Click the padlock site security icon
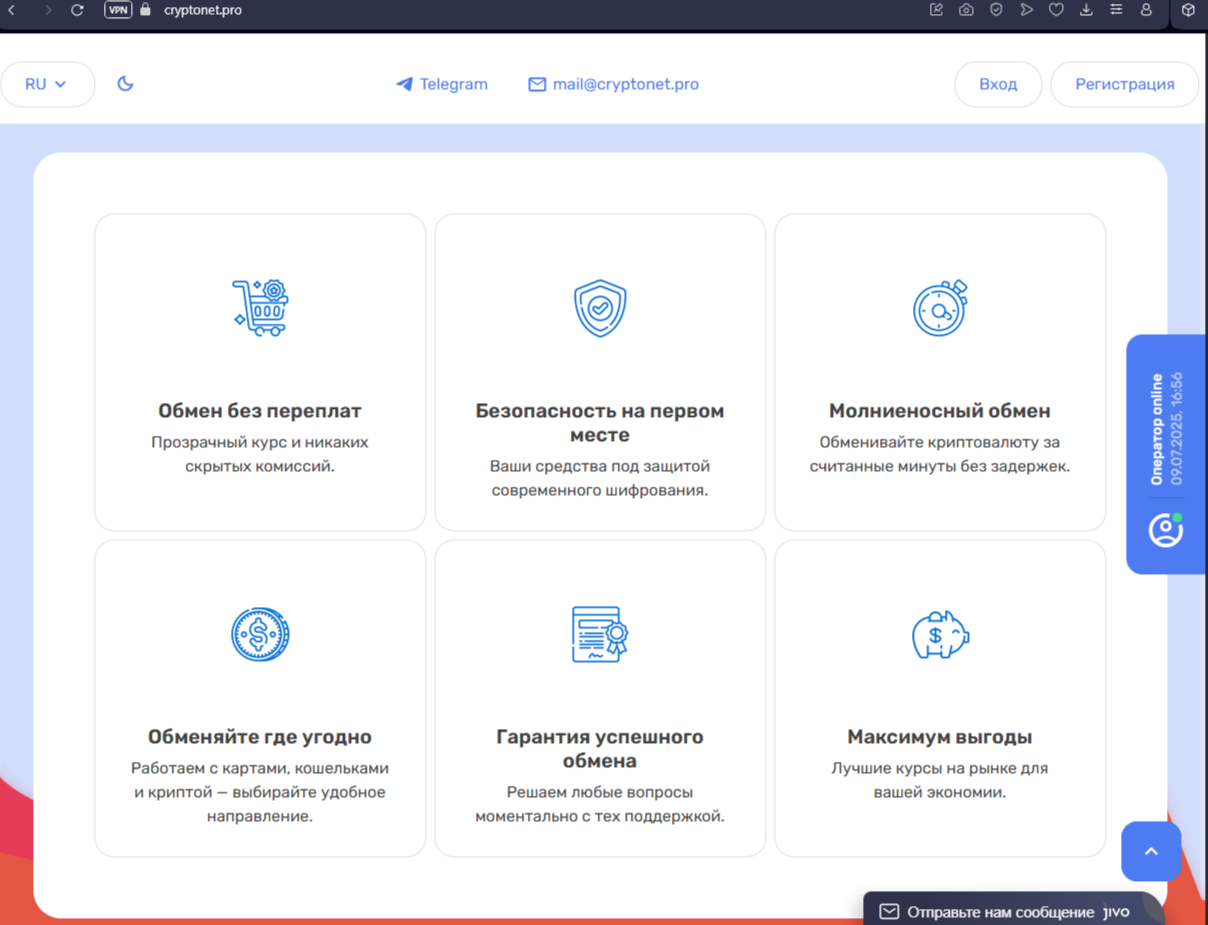Image resolution: width=1208 pixels, height=925 pixels. point(146,10)
